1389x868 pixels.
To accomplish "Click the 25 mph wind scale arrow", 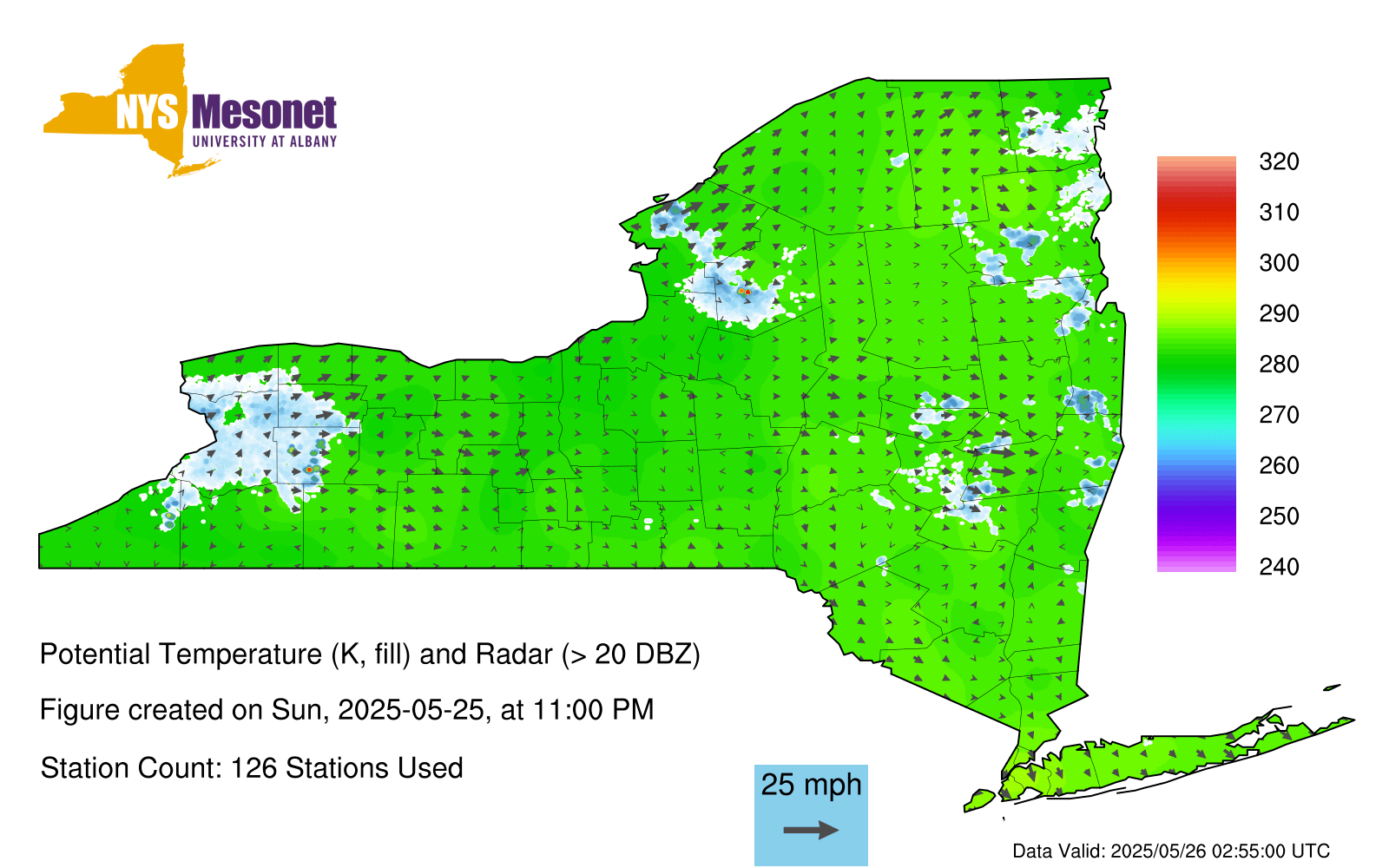I will tap(811, 831).
